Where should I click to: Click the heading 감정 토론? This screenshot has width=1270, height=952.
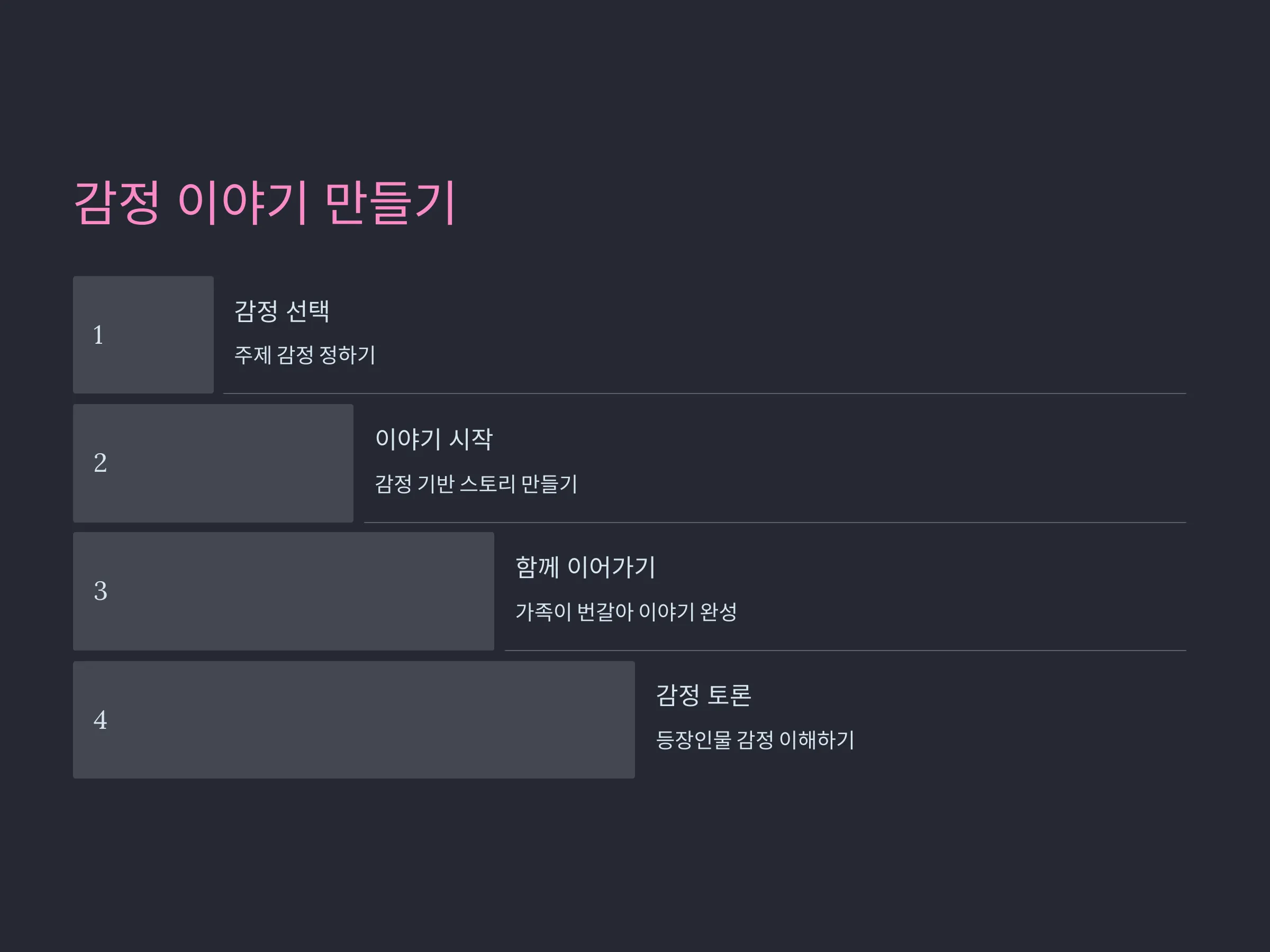click(703, 695)
